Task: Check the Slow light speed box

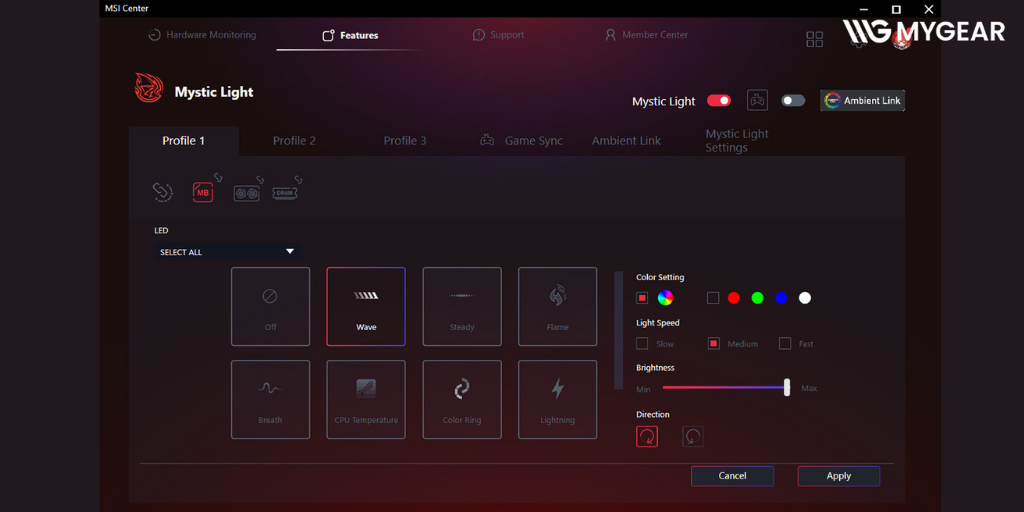Action: 642,343
